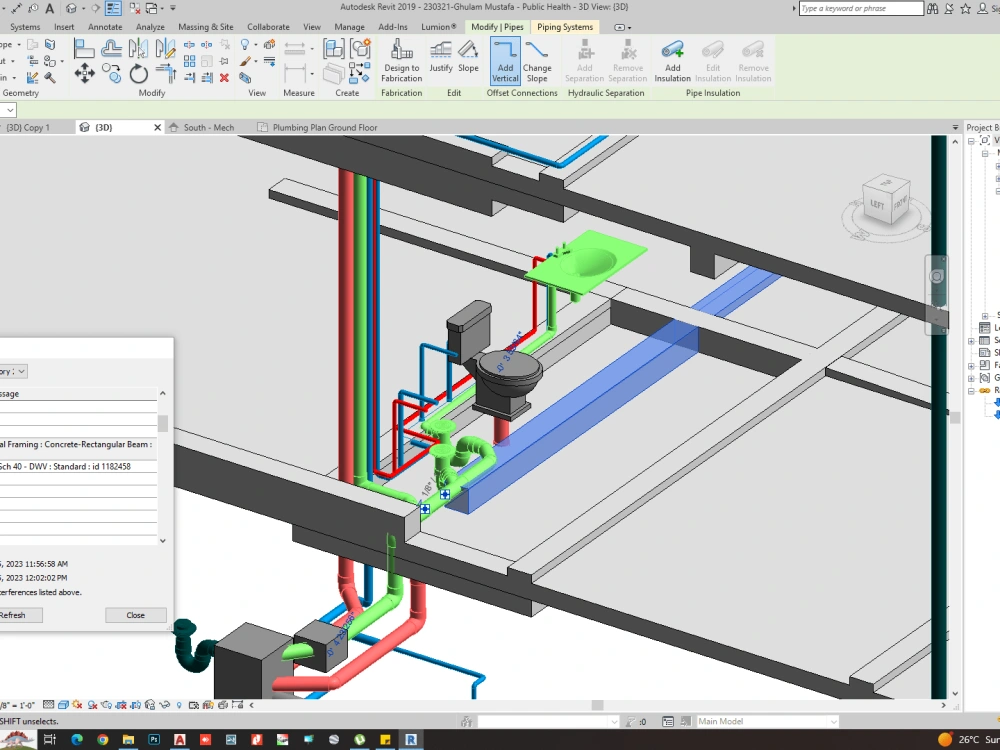The width and height of the screenshot is (1000, 750).
Task: Collapse the bottom Project Browser tree node
Action: (971, 390)
